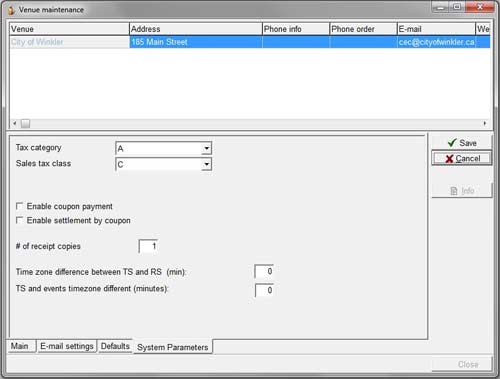Switch to the Main tab
Screen dimensions: 500x379
(x=21, y=346)
